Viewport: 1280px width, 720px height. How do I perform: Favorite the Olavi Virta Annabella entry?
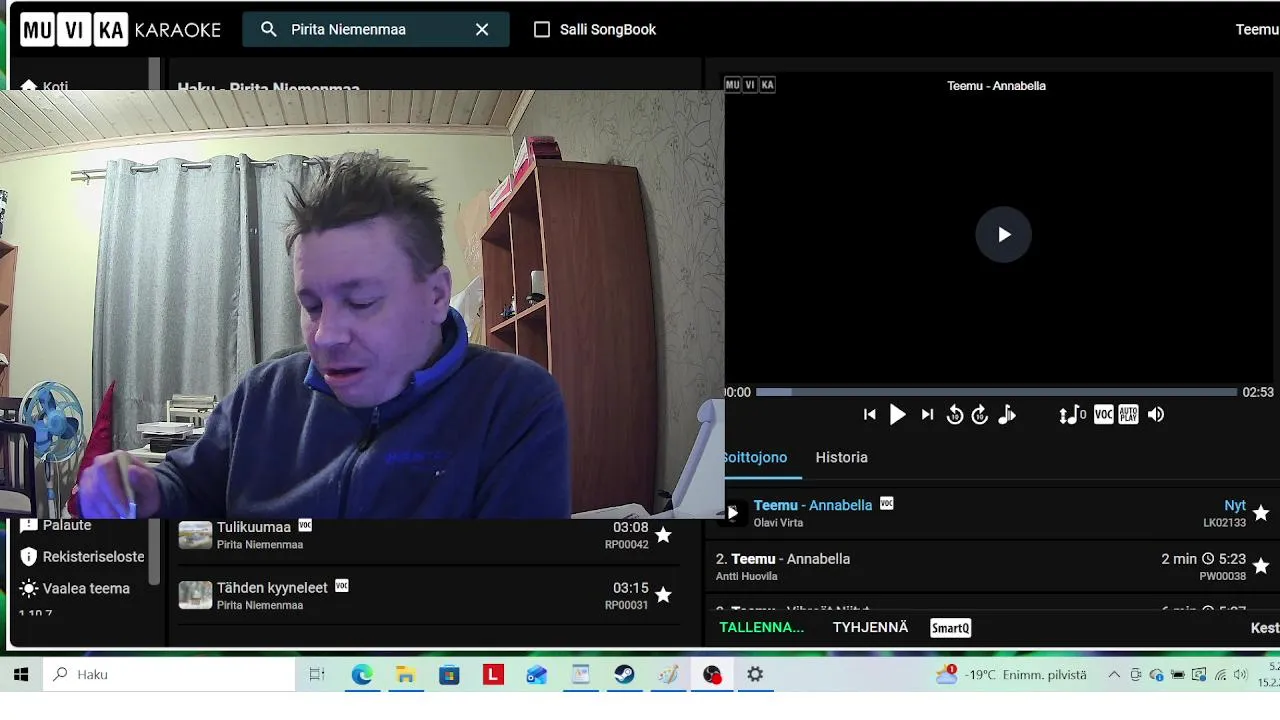tap(1261, 513)
